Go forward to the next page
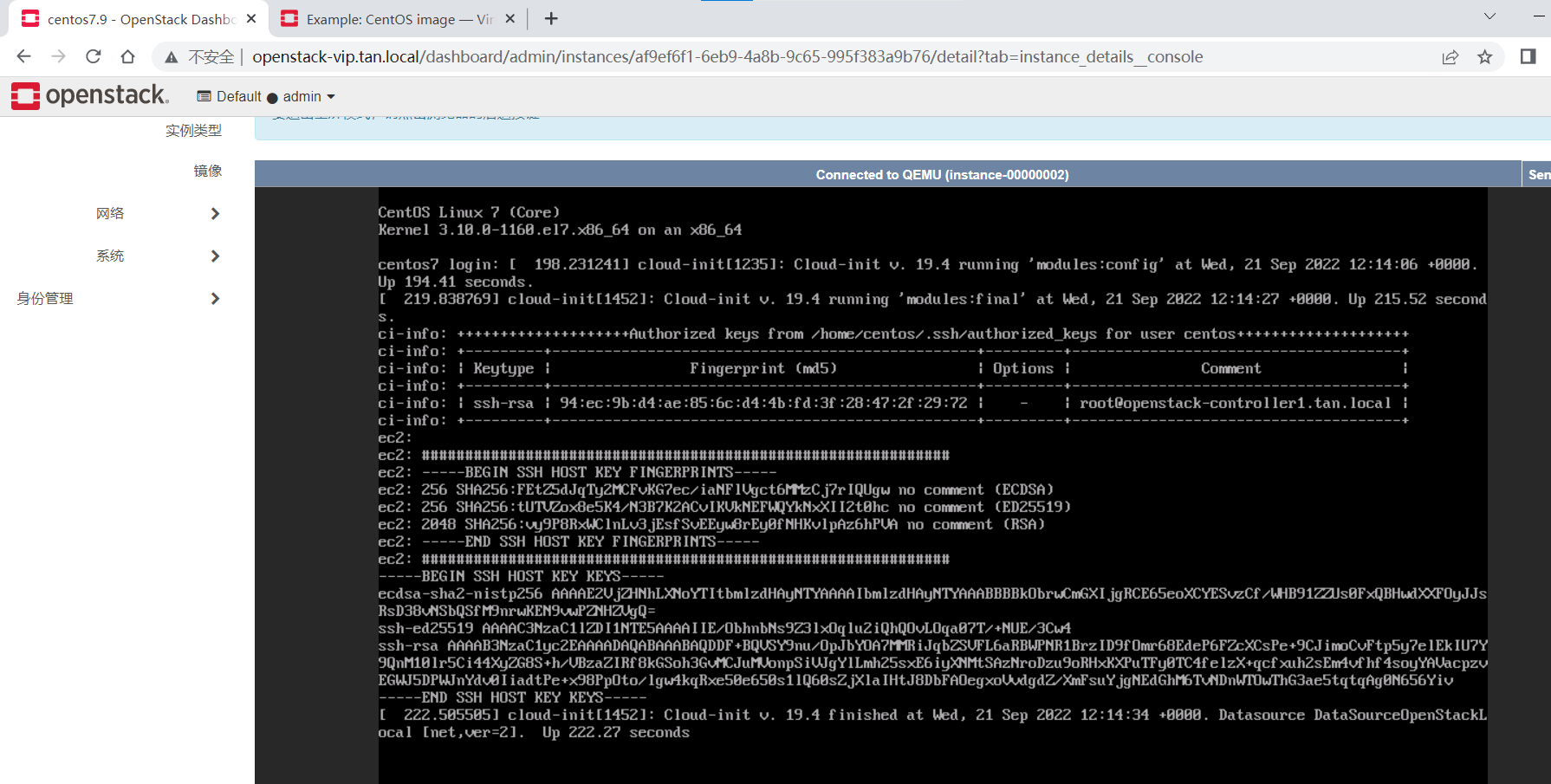Screen dimensions: 1551x784 (58, 56)
